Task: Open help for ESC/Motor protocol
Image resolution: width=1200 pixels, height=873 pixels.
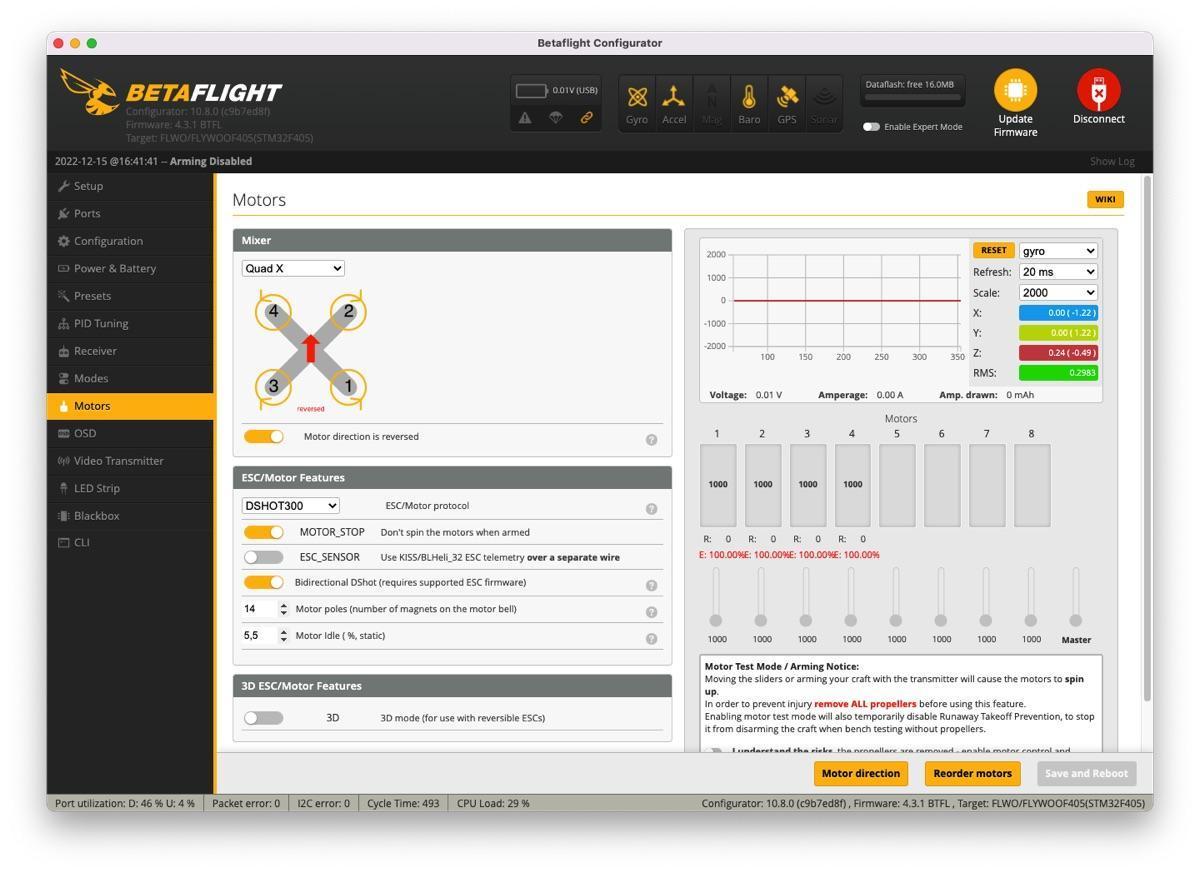Action: point(651,508)
